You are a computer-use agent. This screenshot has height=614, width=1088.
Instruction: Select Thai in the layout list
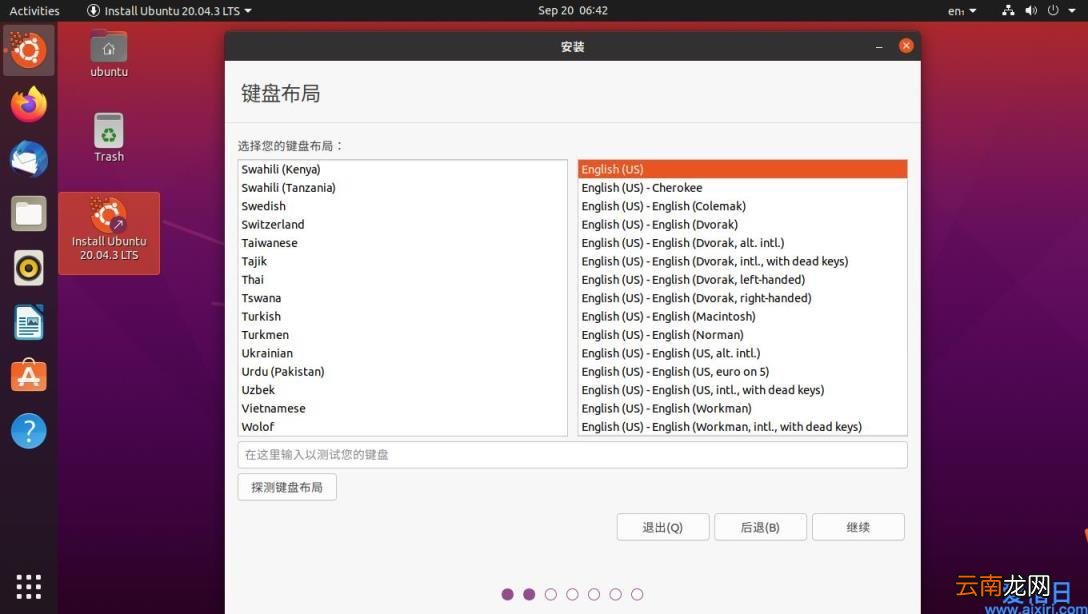click(x=402, y=280)
